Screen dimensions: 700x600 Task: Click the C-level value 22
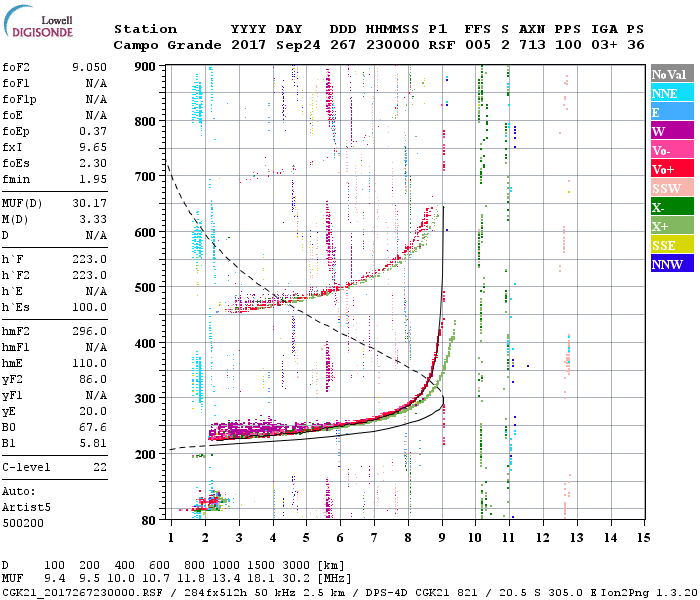[100, 467]
